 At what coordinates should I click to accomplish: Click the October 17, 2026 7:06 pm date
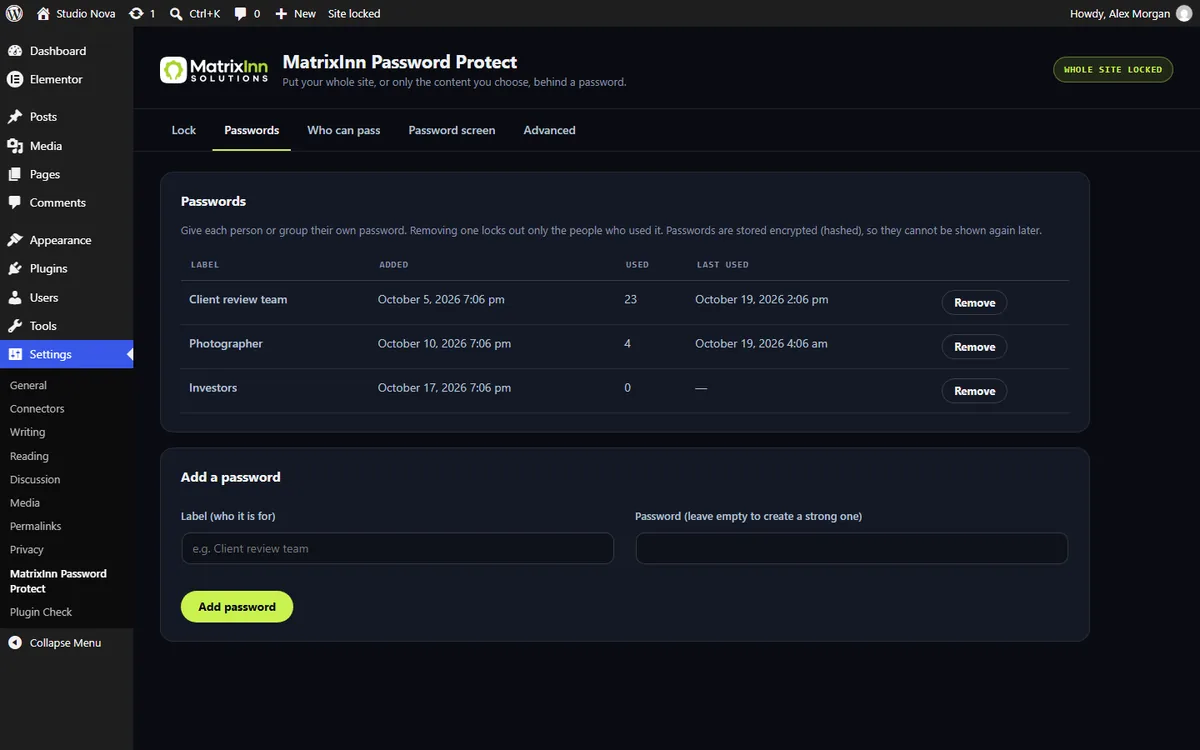pyautogui.click(x=444, y=388)
